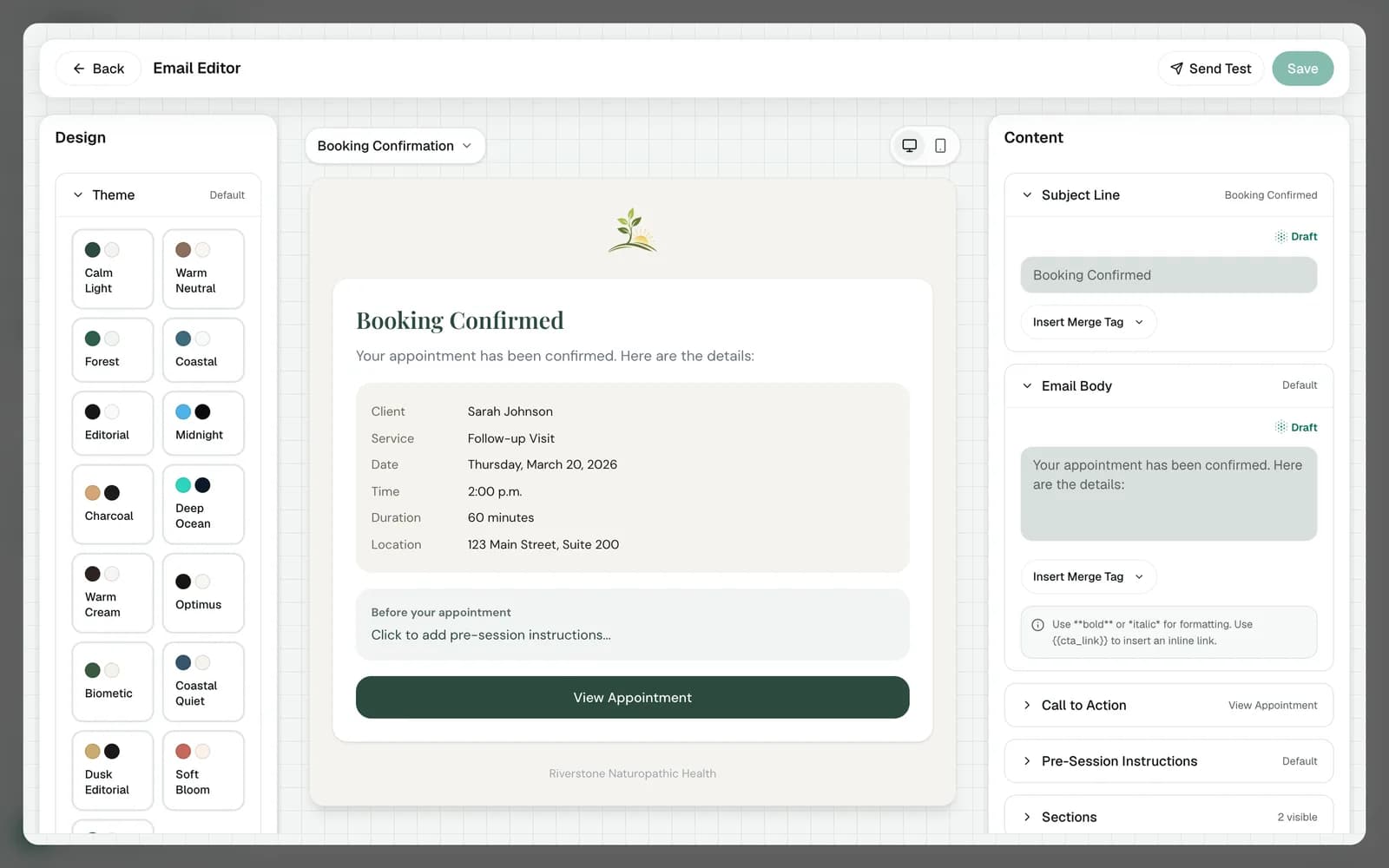The width and height of the screenshot is (1389, 868).
Task: Select the Warm Cream theme
Action: click(113, 593)
